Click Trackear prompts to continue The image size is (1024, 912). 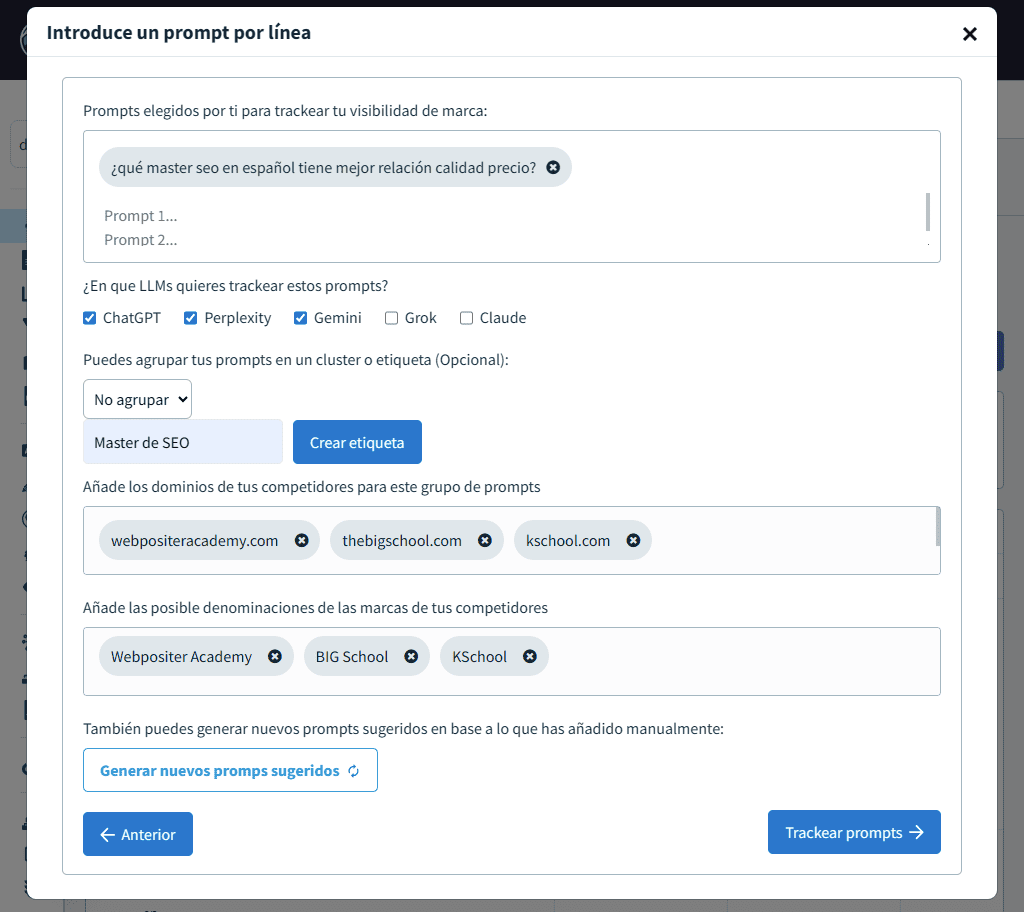tap(853, 831)
